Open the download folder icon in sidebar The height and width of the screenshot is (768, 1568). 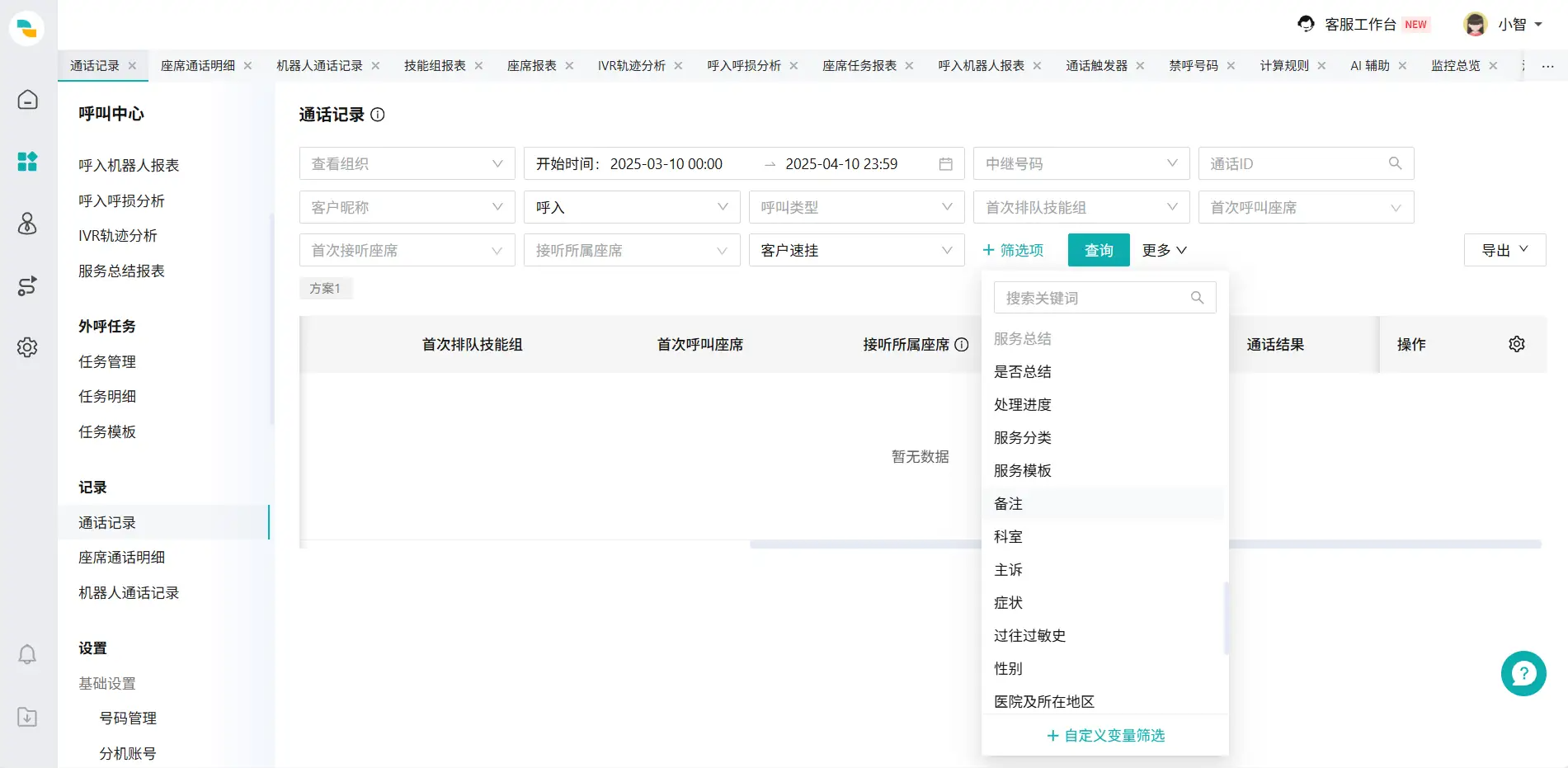(27, 717)
